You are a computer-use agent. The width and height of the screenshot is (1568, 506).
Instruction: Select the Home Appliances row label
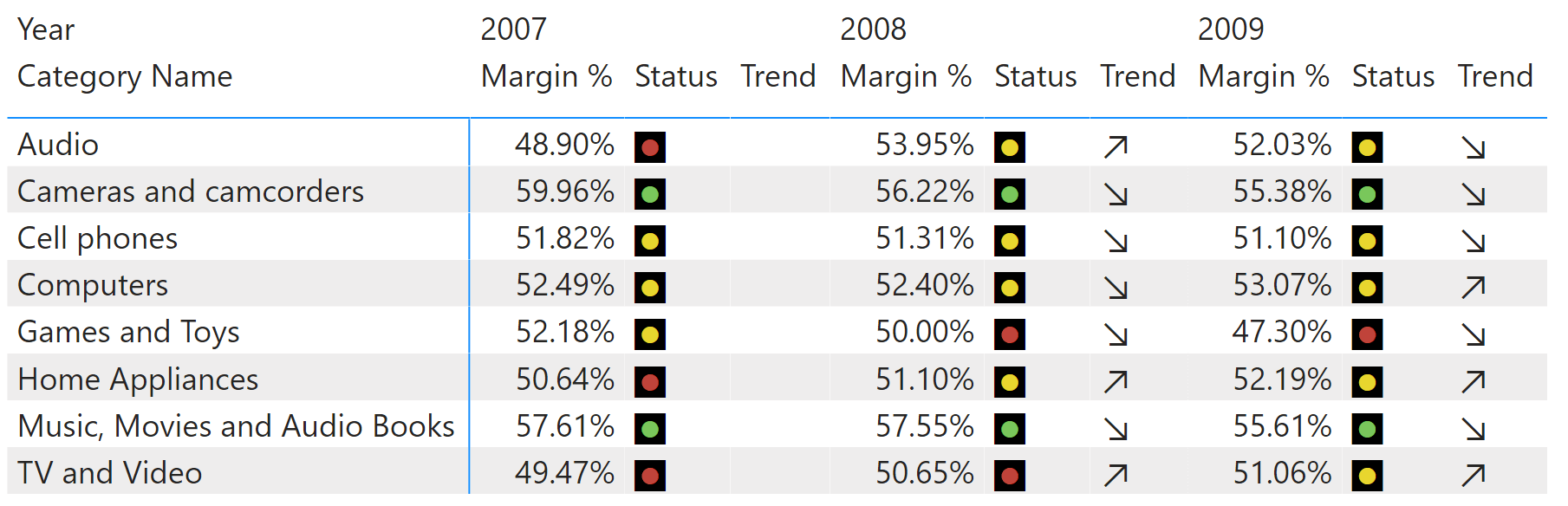[138, 379]
